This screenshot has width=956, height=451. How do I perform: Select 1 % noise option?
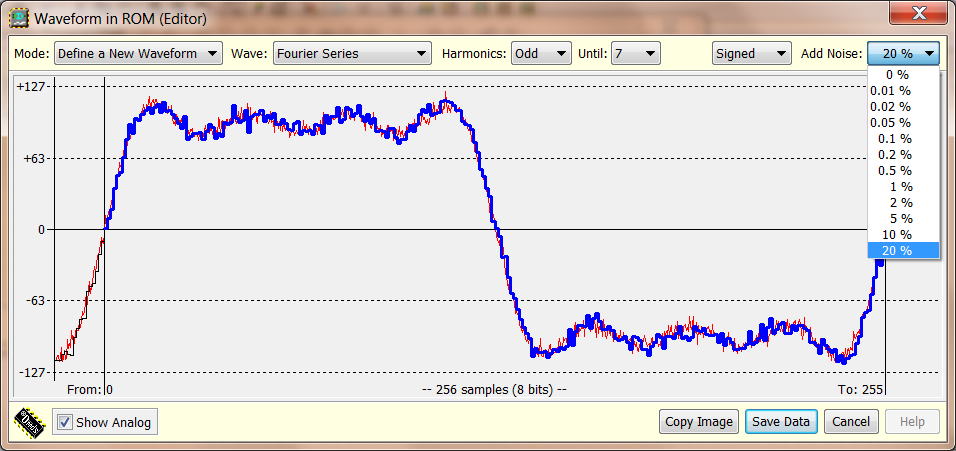[x=904, y=186]
